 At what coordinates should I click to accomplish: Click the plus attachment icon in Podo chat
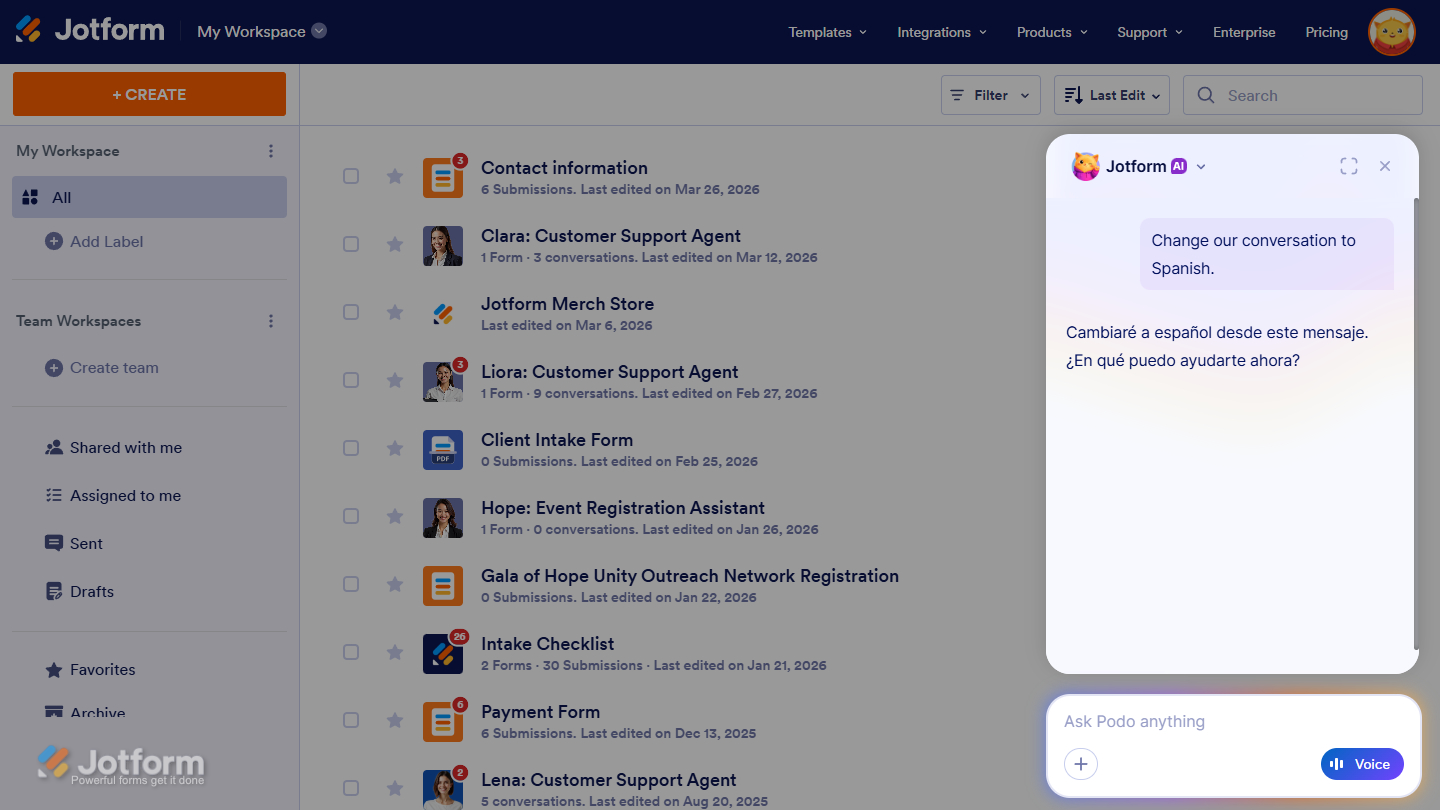click(x=1081, y=763)
